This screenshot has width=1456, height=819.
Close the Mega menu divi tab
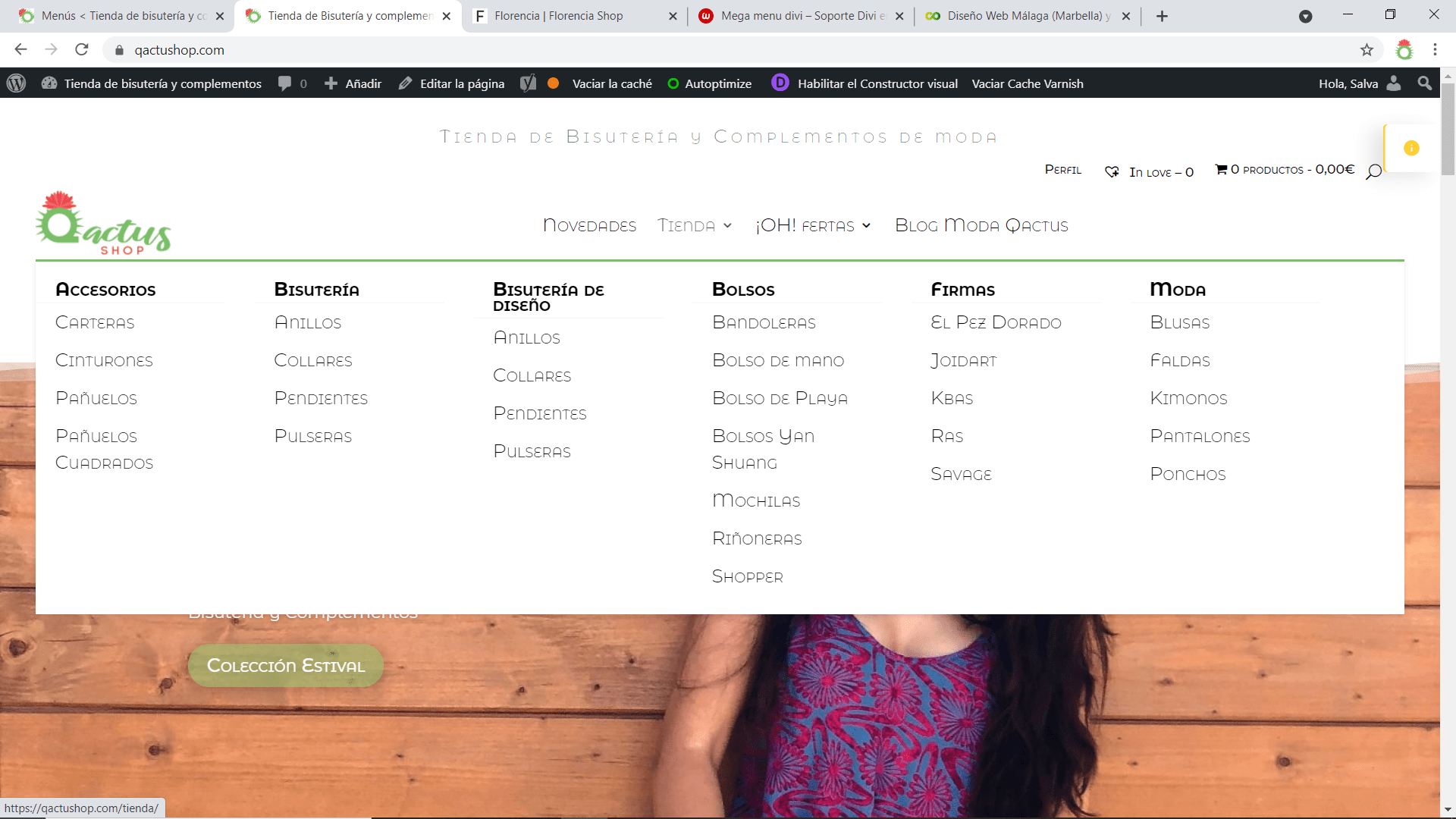899,16
